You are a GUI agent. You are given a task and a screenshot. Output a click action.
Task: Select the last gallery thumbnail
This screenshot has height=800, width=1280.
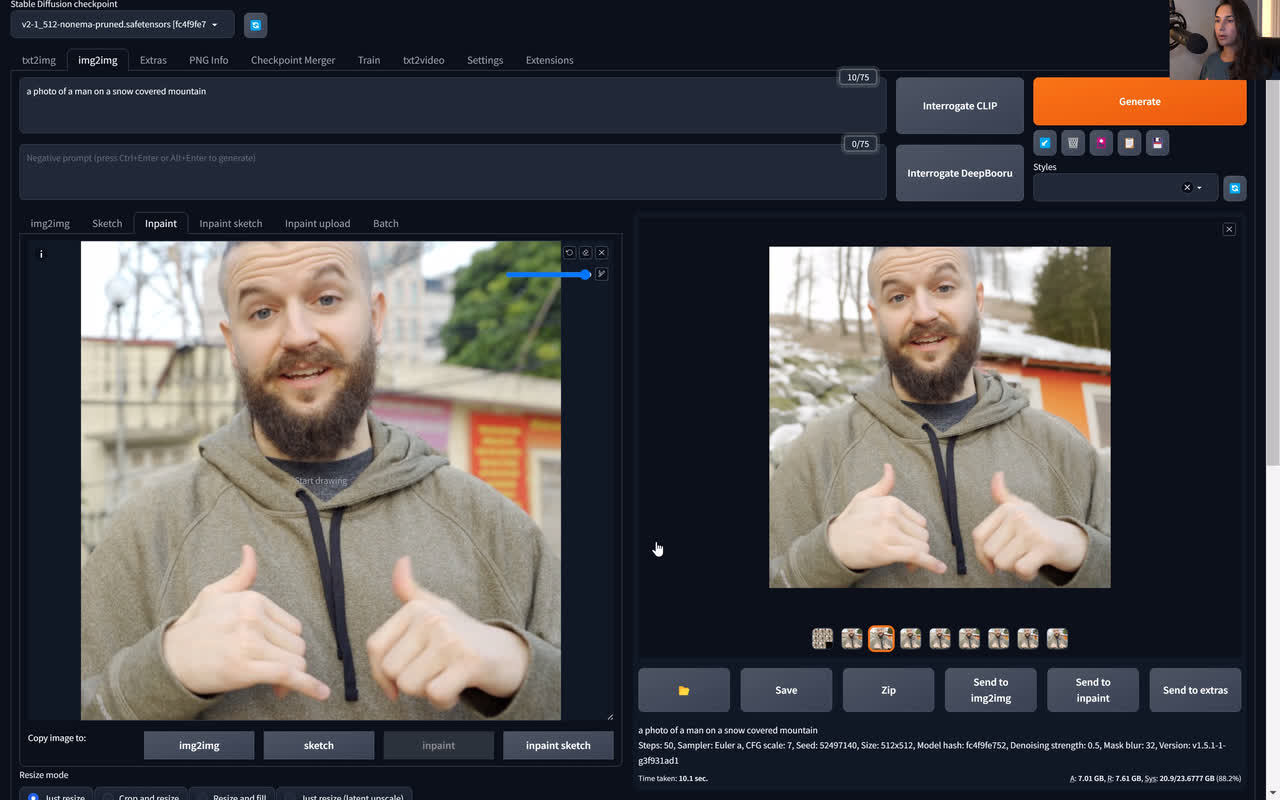[x=1057, y=638]
